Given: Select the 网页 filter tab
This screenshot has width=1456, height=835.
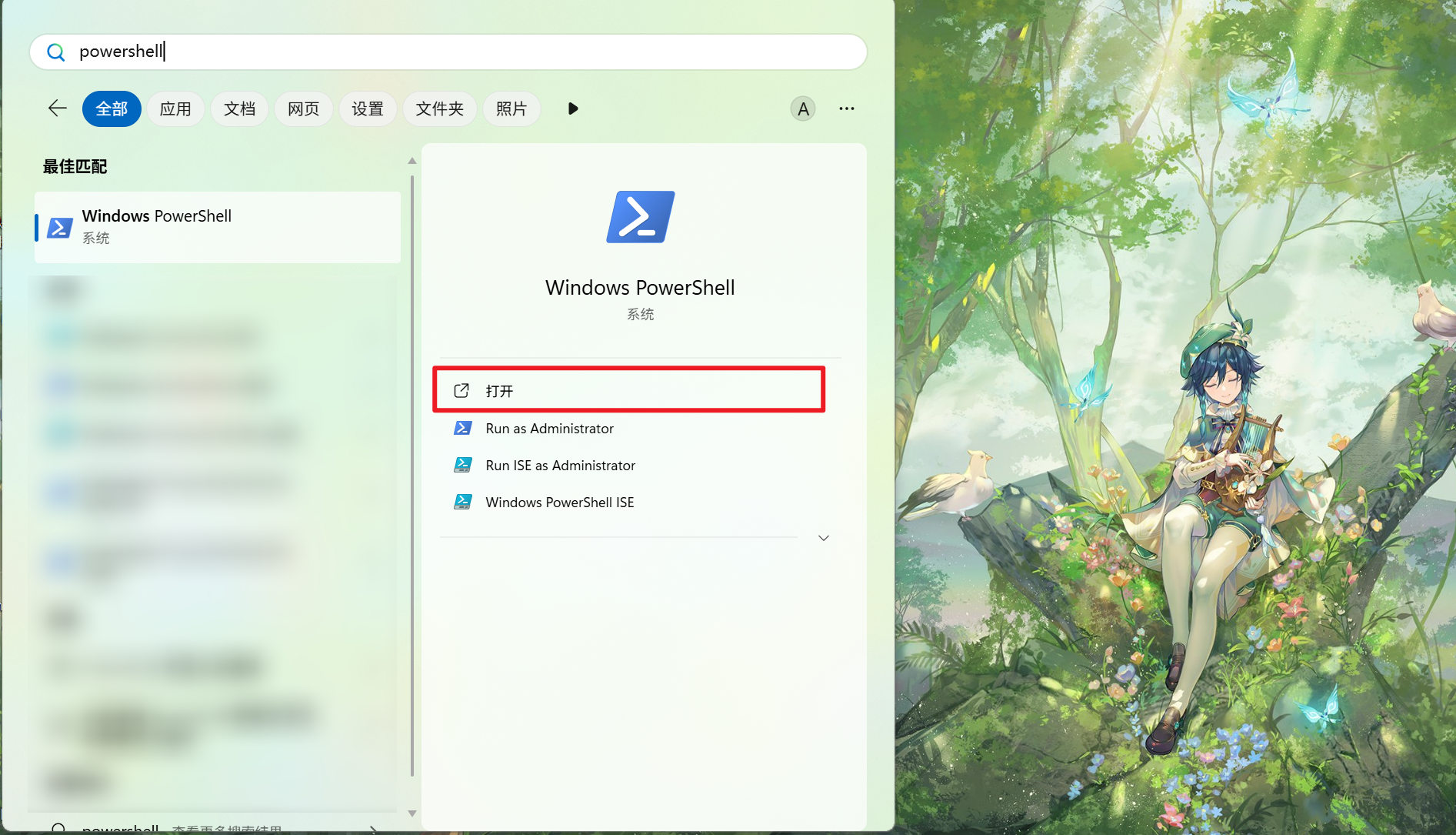Looking at the screenshot, I should tap(303, 109).
